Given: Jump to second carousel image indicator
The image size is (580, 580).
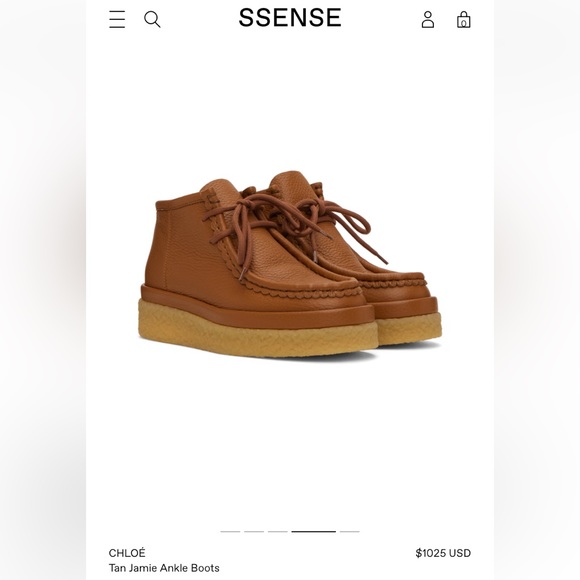Looking at the screenshot, I should tap(254, 532).
